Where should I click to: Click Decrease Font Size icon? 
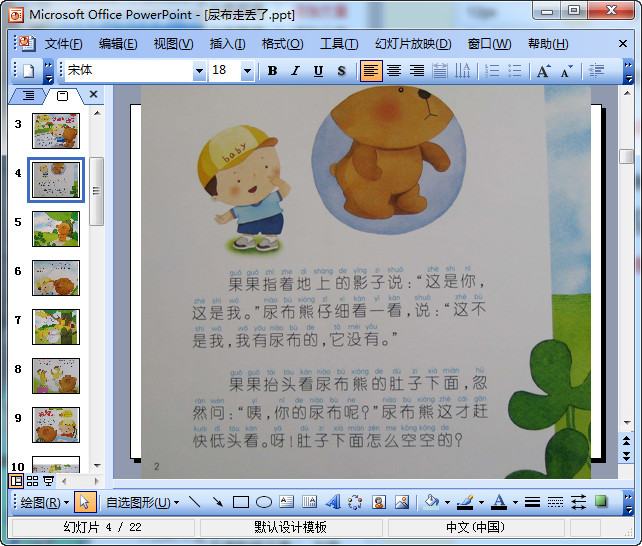coord(567,71)
